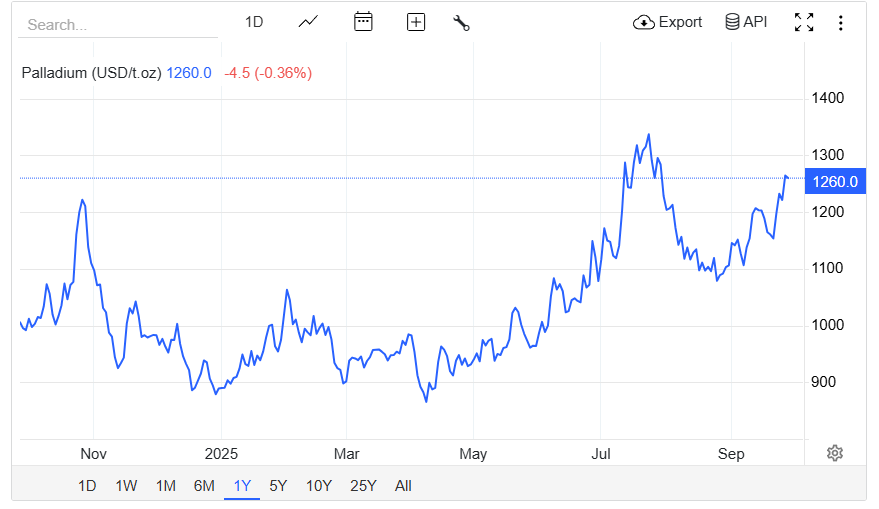
Task: Switch to 6M time range
Action: pos(204,486)
